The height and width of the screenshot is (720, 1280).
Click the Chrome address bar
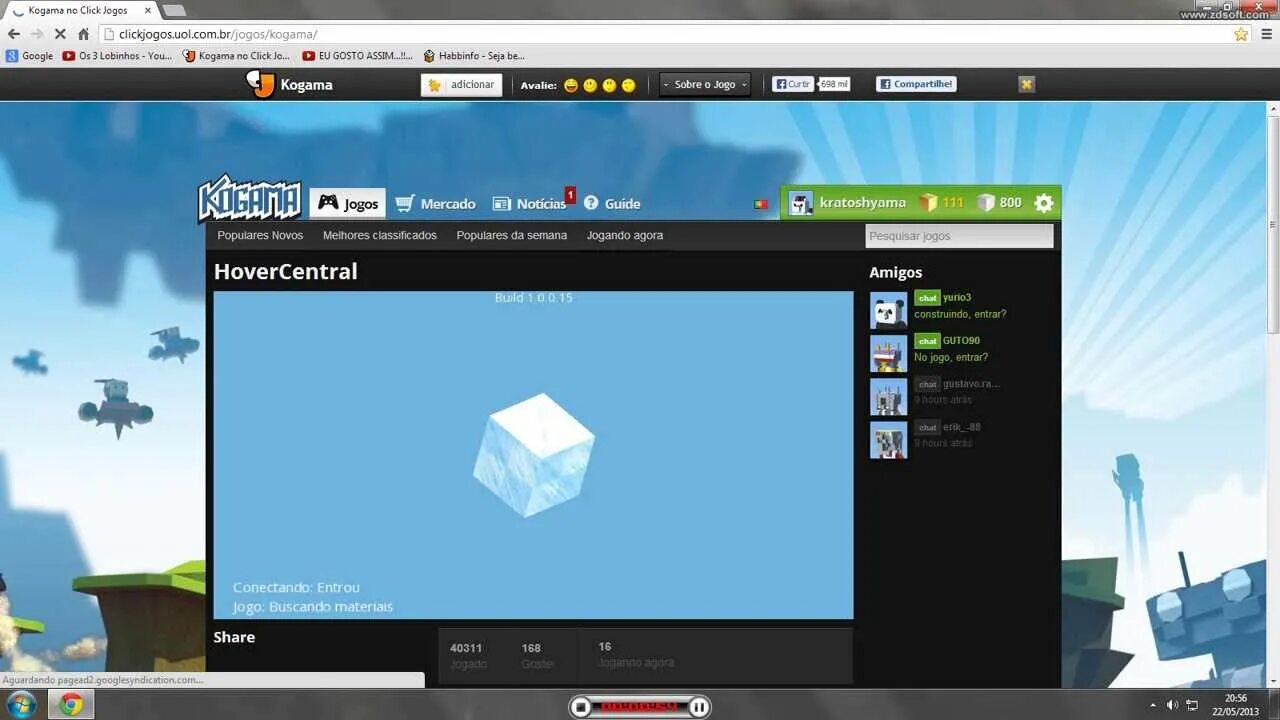coord(665,34)
